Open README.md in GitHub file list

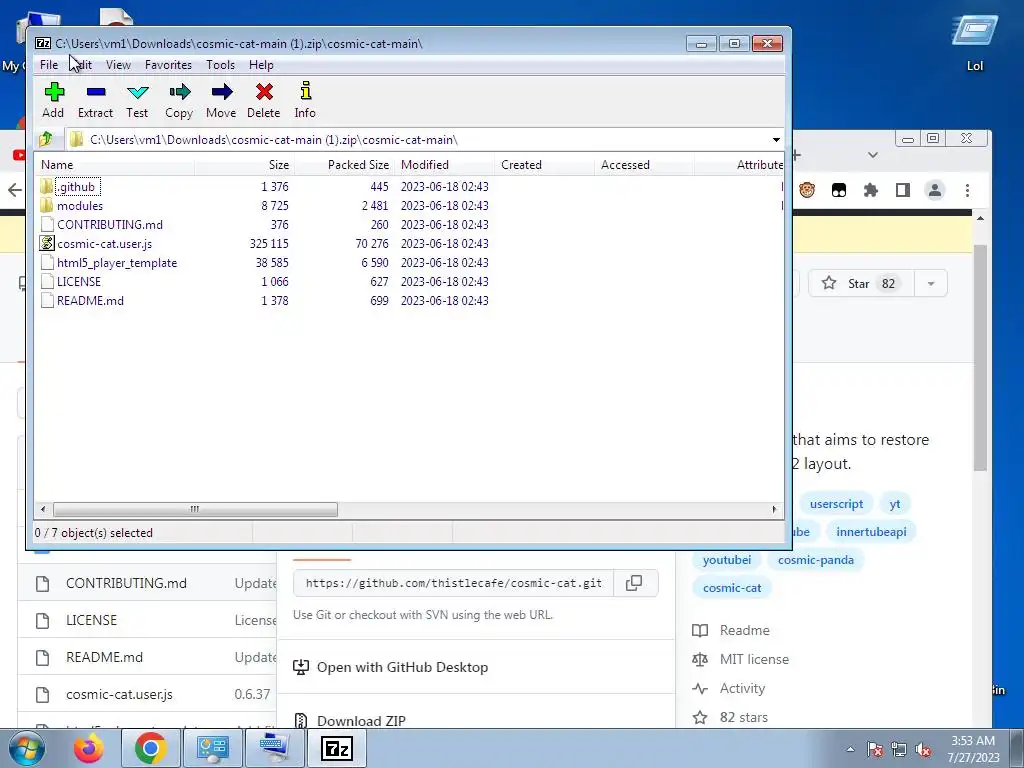point(104,657)
